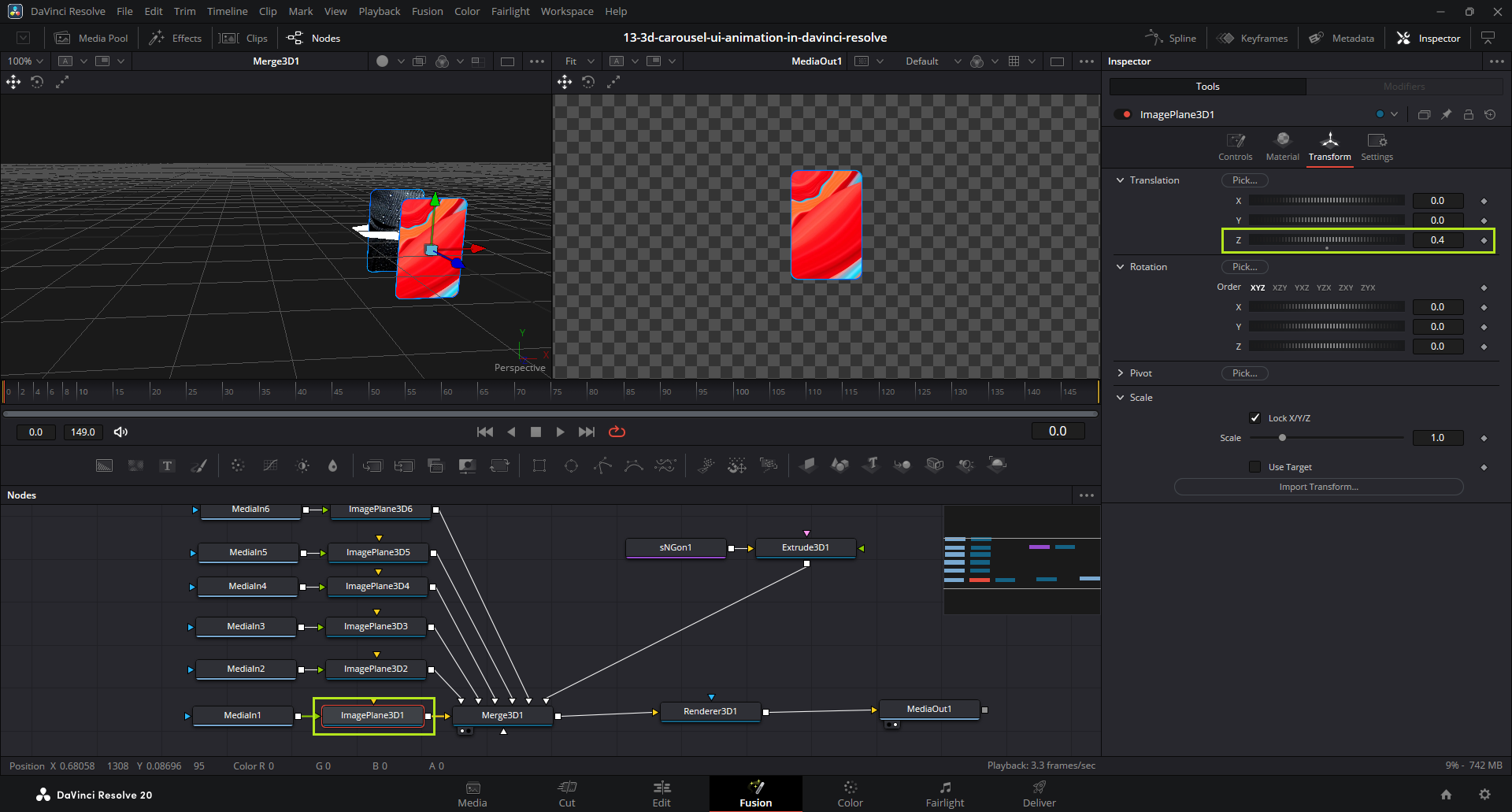The width and height of the screenshot is (1512, 812).
Task: Toggle the ImagePlane3D1 enable switch
Action: [x=1123, y=114]
